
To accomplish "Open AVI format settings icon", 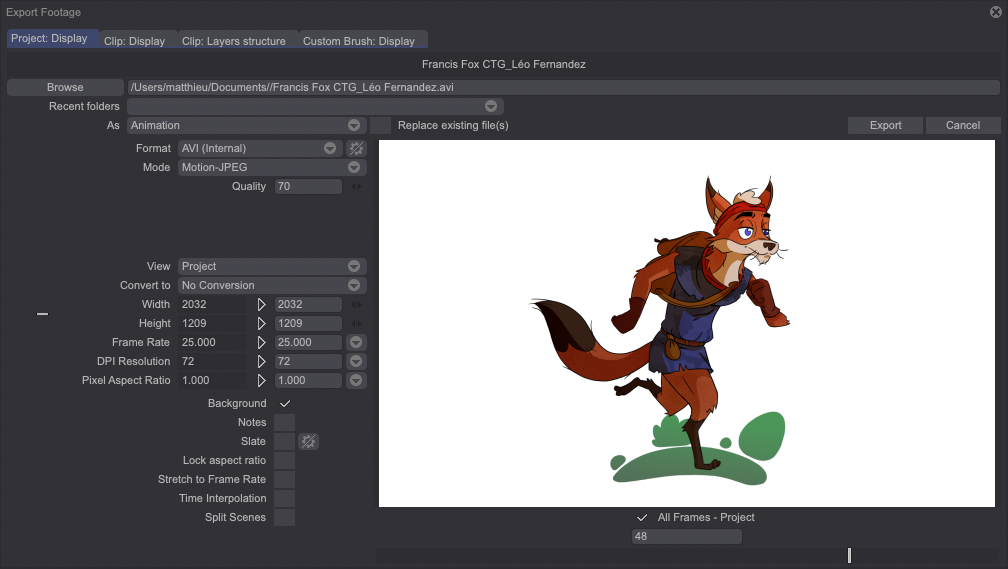I will coord(356,149).
